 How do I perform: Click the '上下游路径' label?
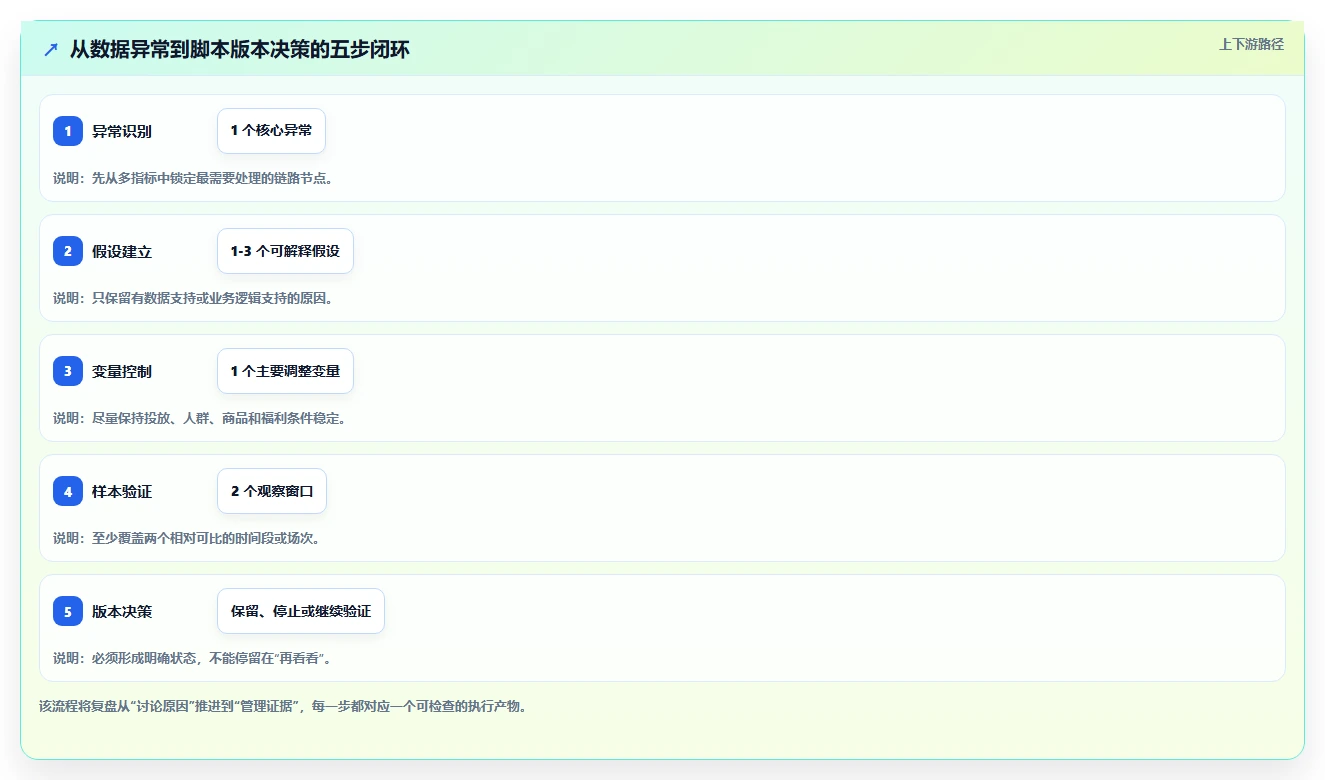[x=1251, y=44]
